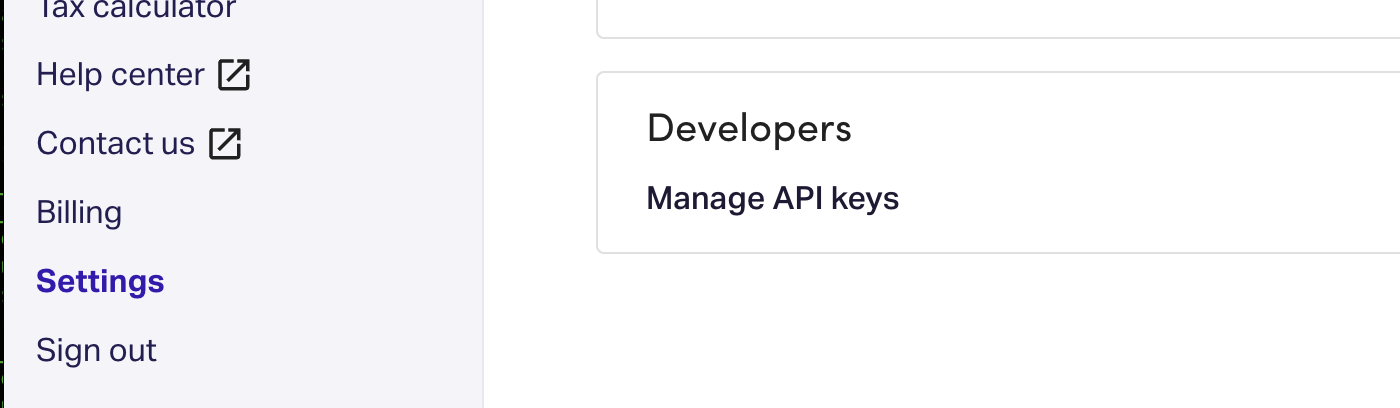
Task: Click empty space right of Developers heading
Action: [x=1100, y=129]
